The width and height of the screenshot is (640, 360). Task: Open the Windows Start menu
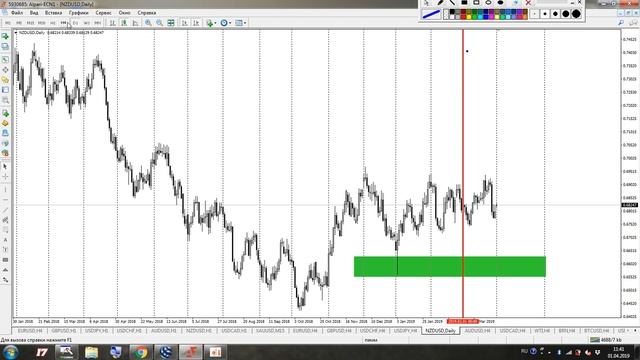click(x=10, y=352)
